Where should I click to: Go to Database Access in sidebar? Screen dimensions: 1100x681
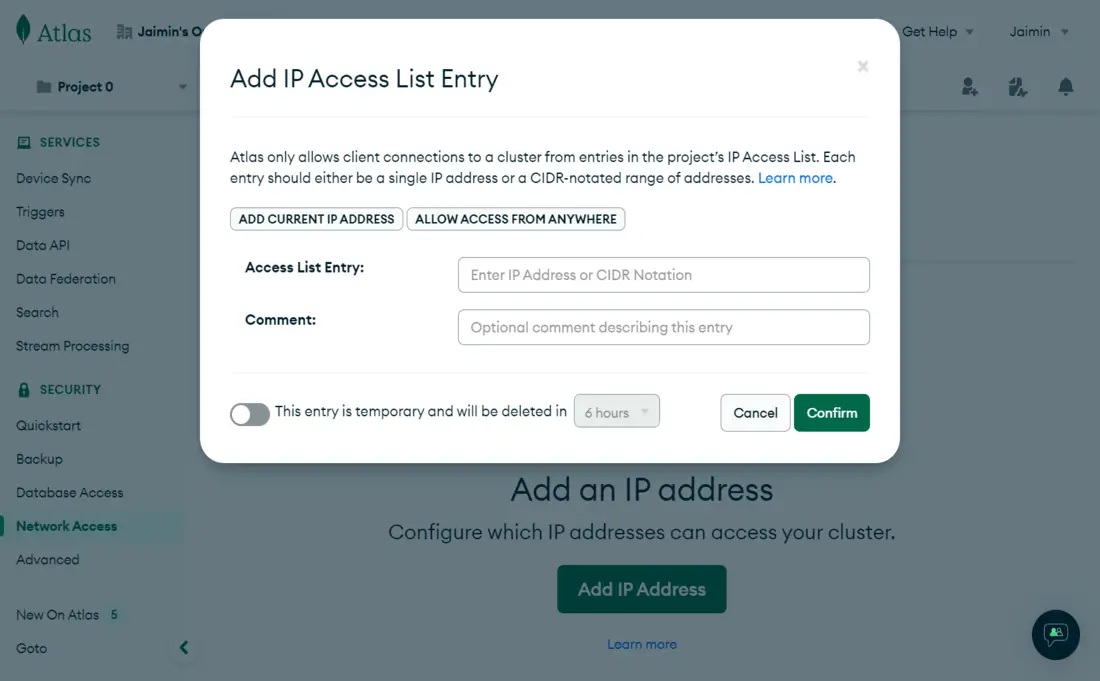coord(69,493)
